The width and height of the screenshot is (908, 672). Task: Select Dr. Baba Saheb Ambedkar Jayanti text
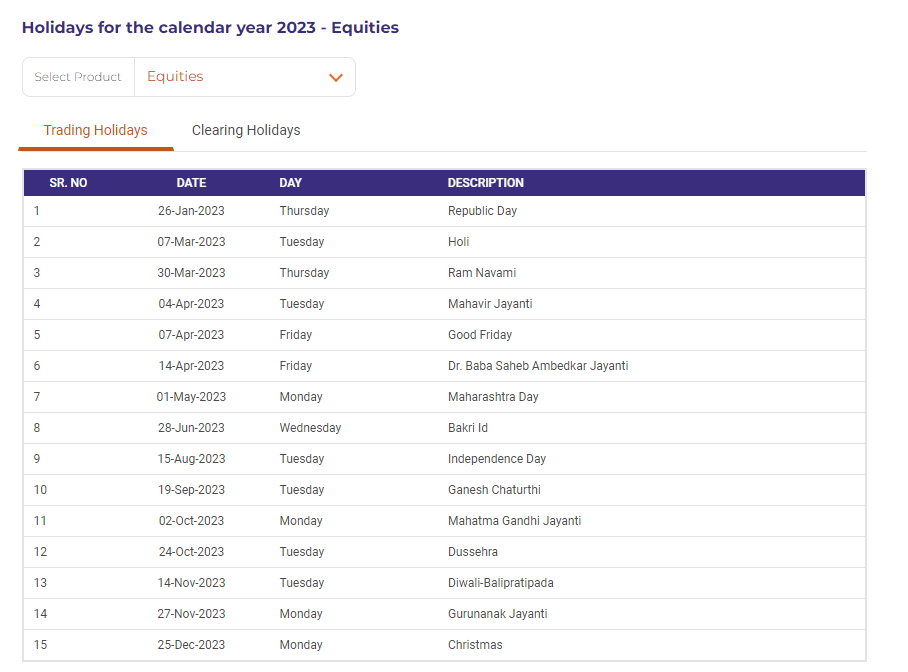click(x=538, y=366)
